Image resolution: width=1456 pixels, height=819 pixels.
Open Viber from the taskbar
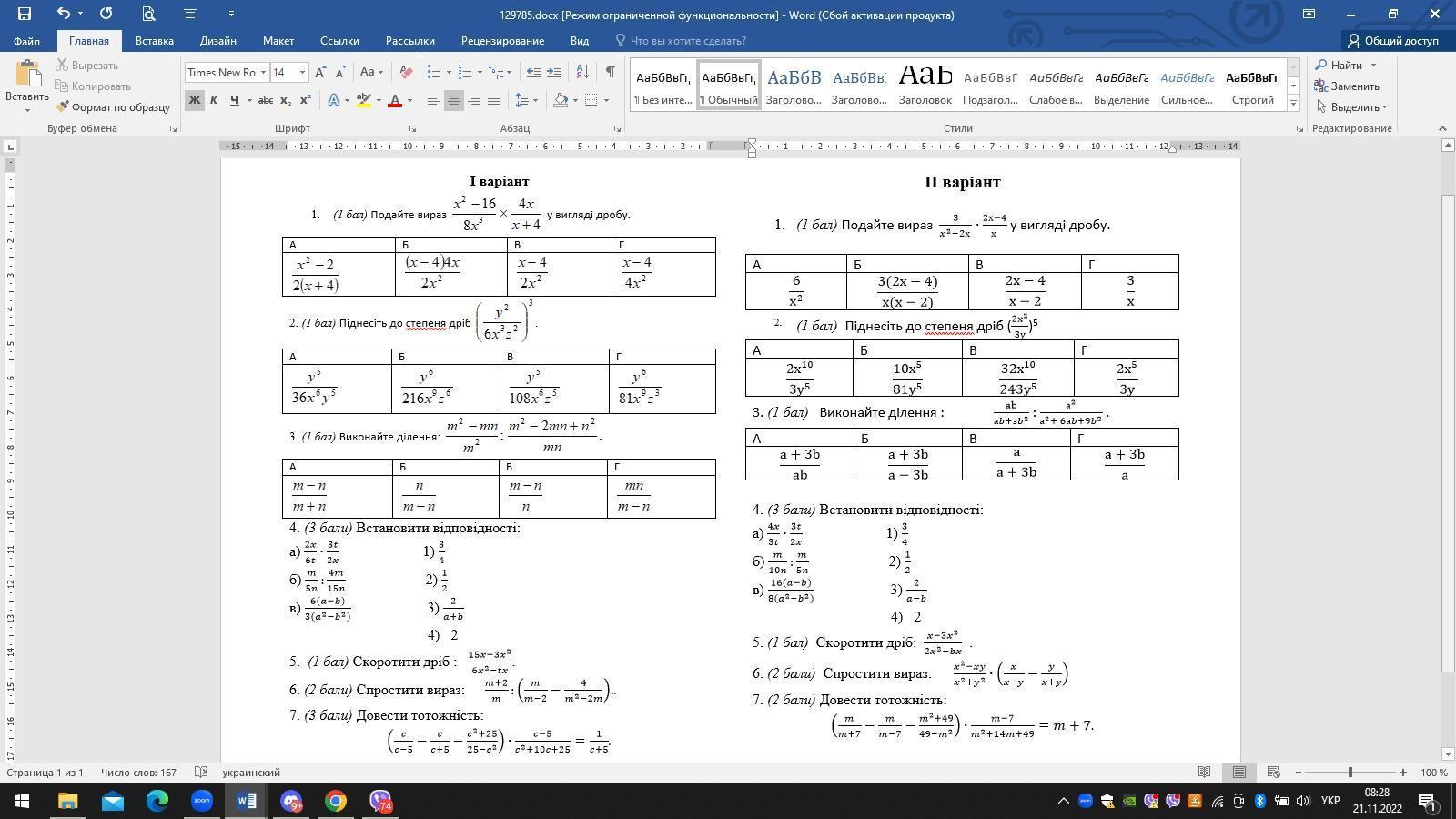click(380, 801)
